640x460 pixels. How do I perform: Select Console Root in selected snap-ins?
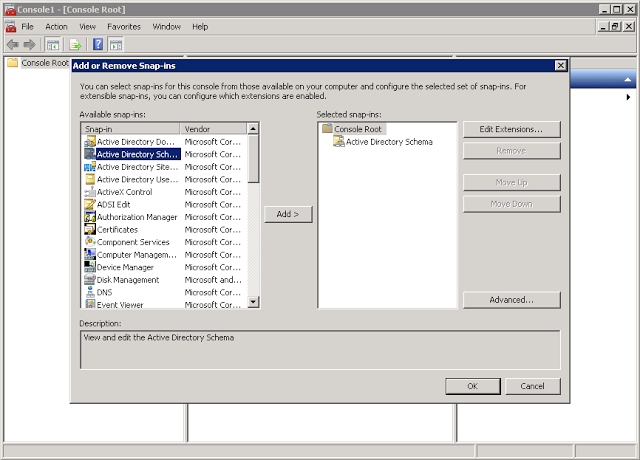358,129
